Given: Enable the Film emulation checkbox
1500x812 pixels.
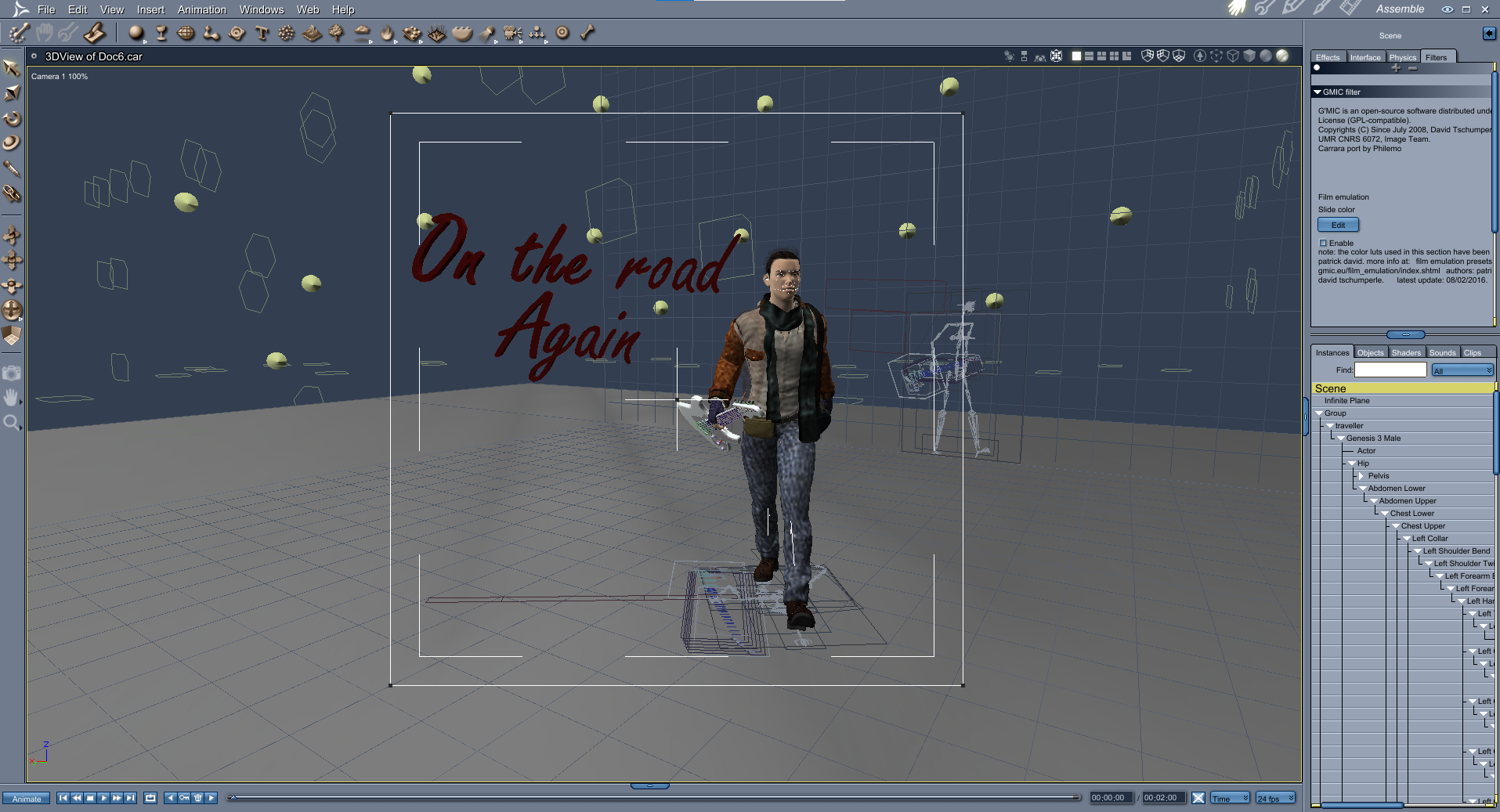Looking at the screenshot, I should [1323, 244].
